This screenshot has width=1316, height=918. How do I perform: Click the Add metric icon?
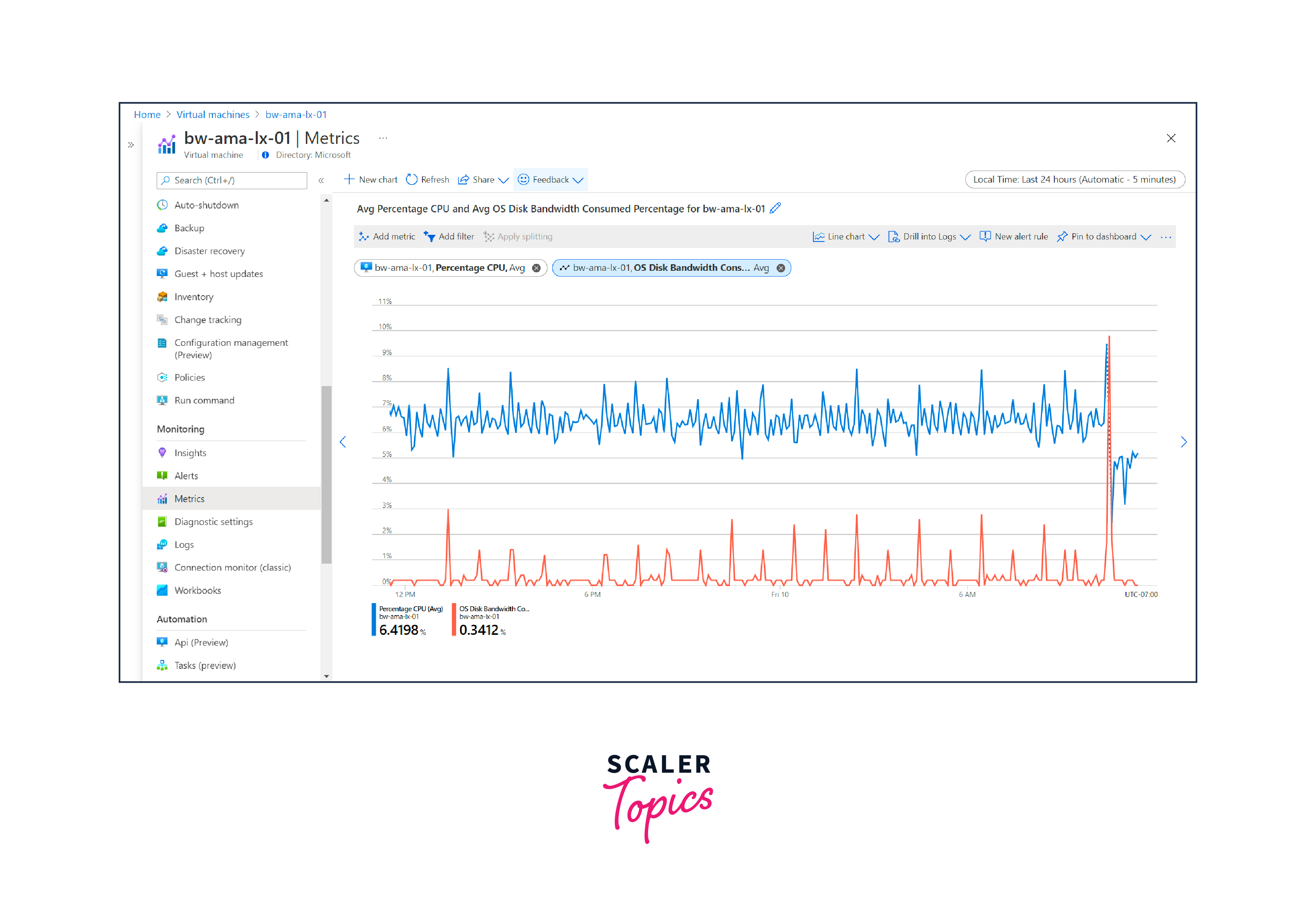363,237
